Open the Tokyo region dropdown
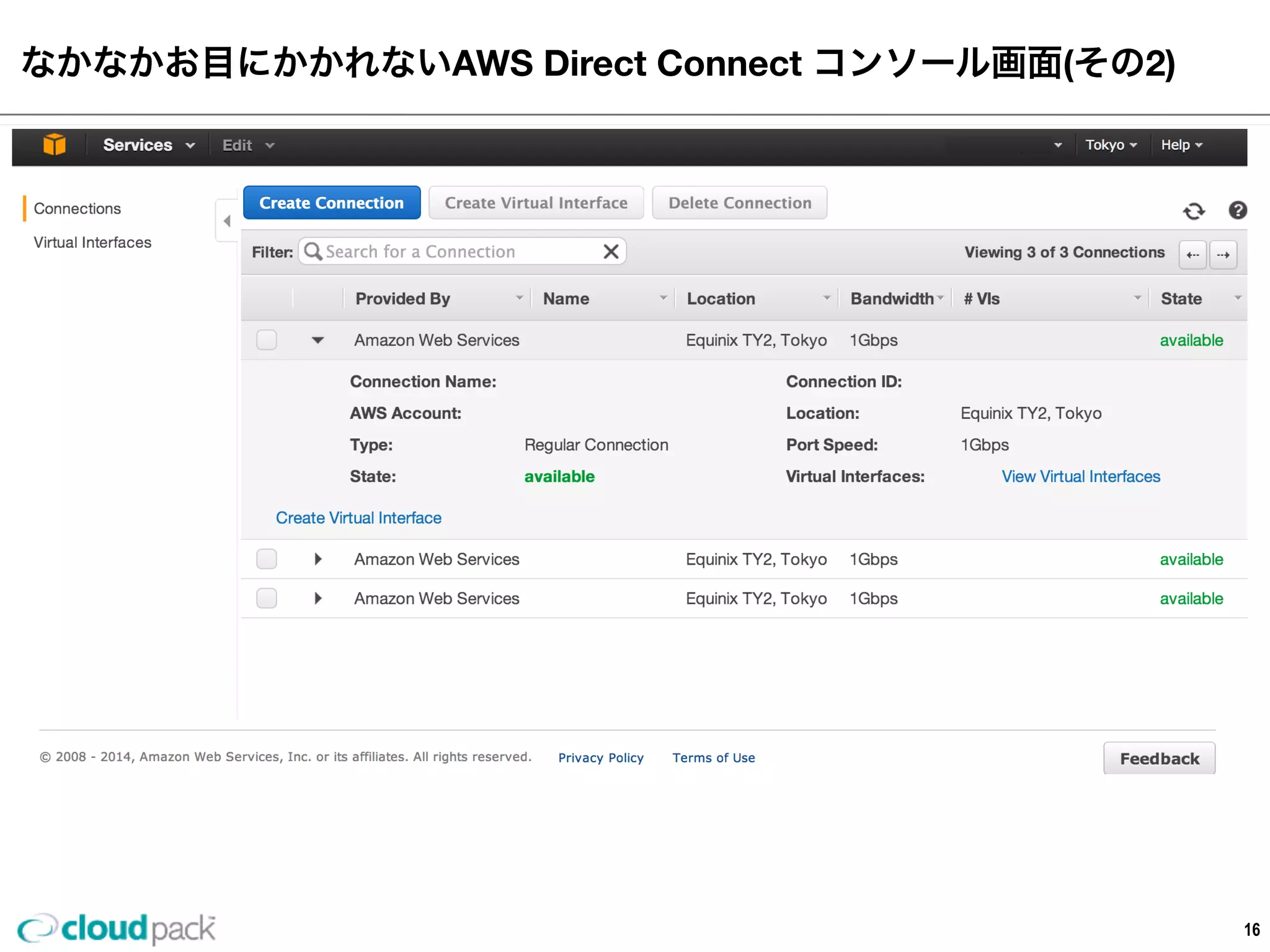Viewport: 1270px width, 952px height. click(x=1111, y=145)
